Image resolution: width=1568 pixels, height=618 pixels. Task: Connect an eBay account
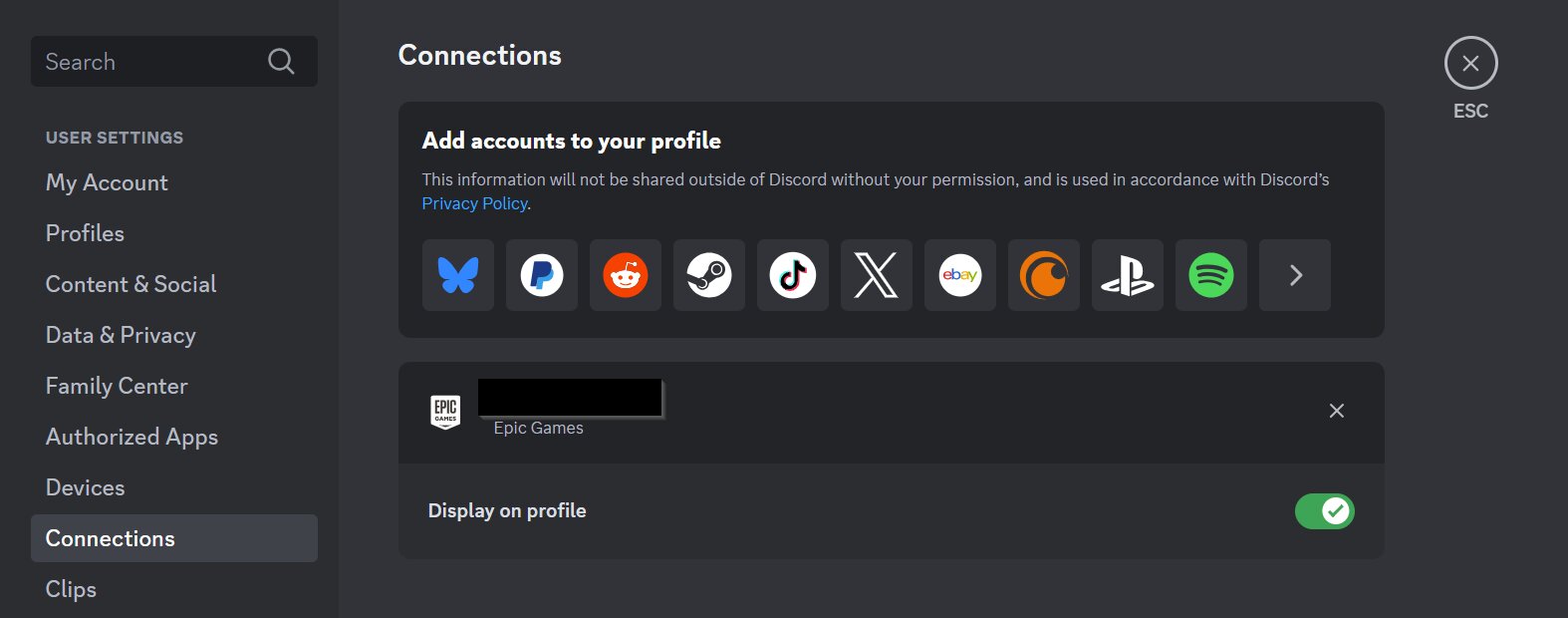(x=960, y=275)
